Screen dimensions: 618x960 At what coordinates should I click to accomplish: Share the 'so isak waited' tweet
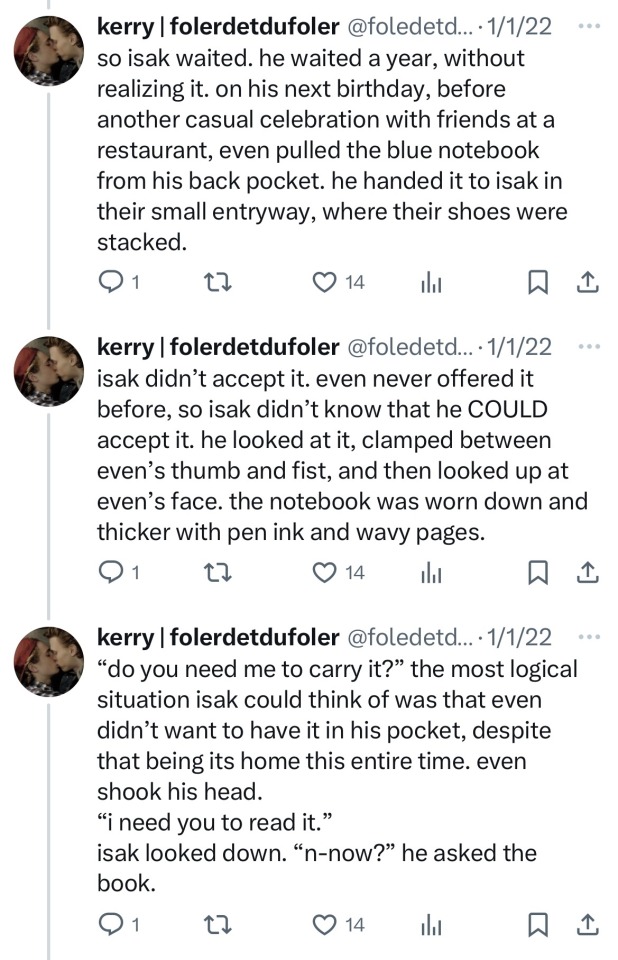589,284
